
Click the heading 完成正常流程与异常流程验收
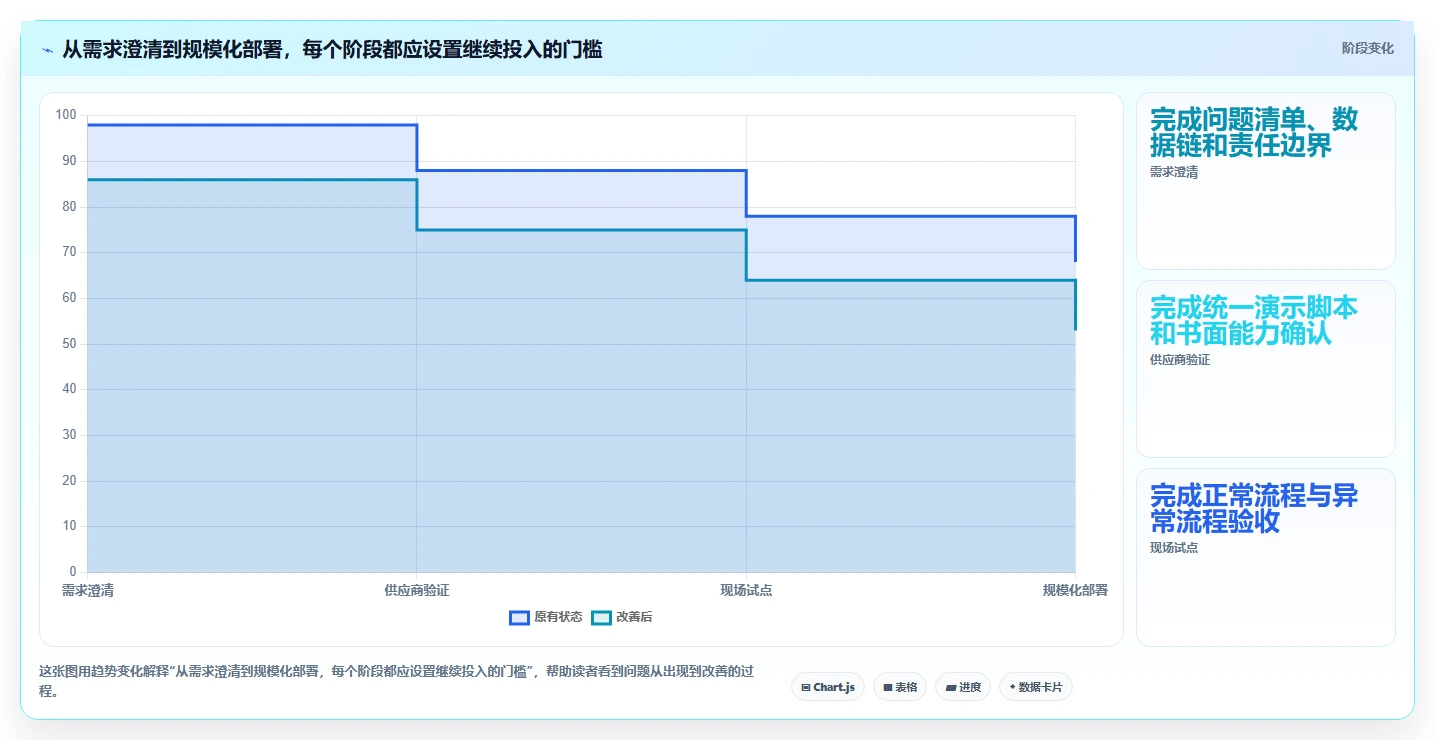point(1254,508)
